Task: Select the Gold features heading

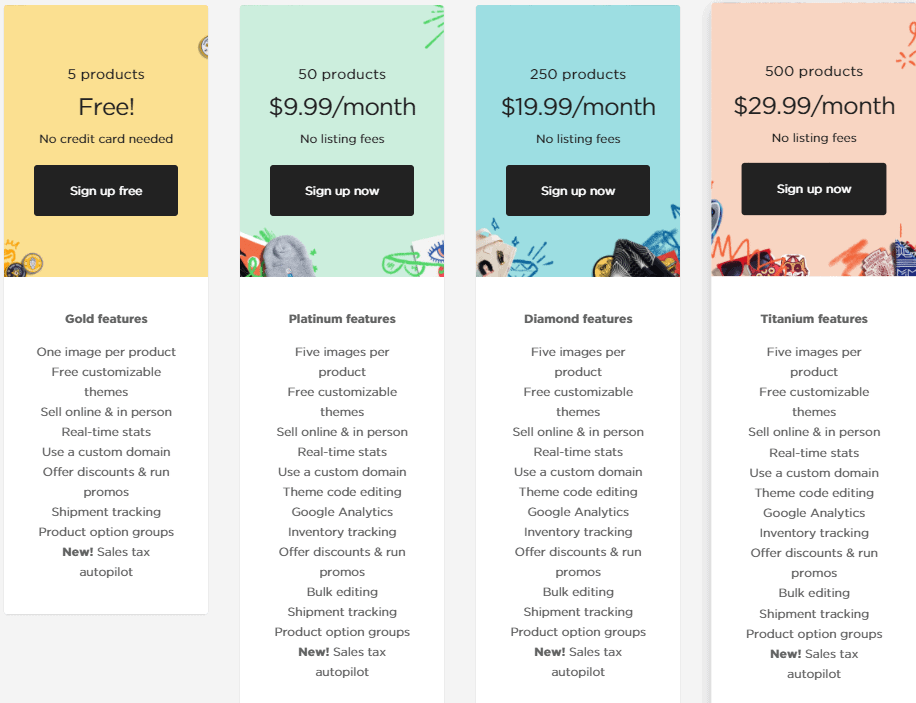Action: [106, 319]
